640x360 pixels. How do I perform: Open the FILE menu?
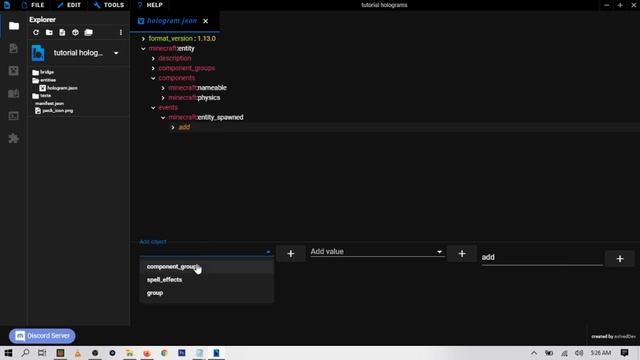pyautogui.click(x=33, y=5)
